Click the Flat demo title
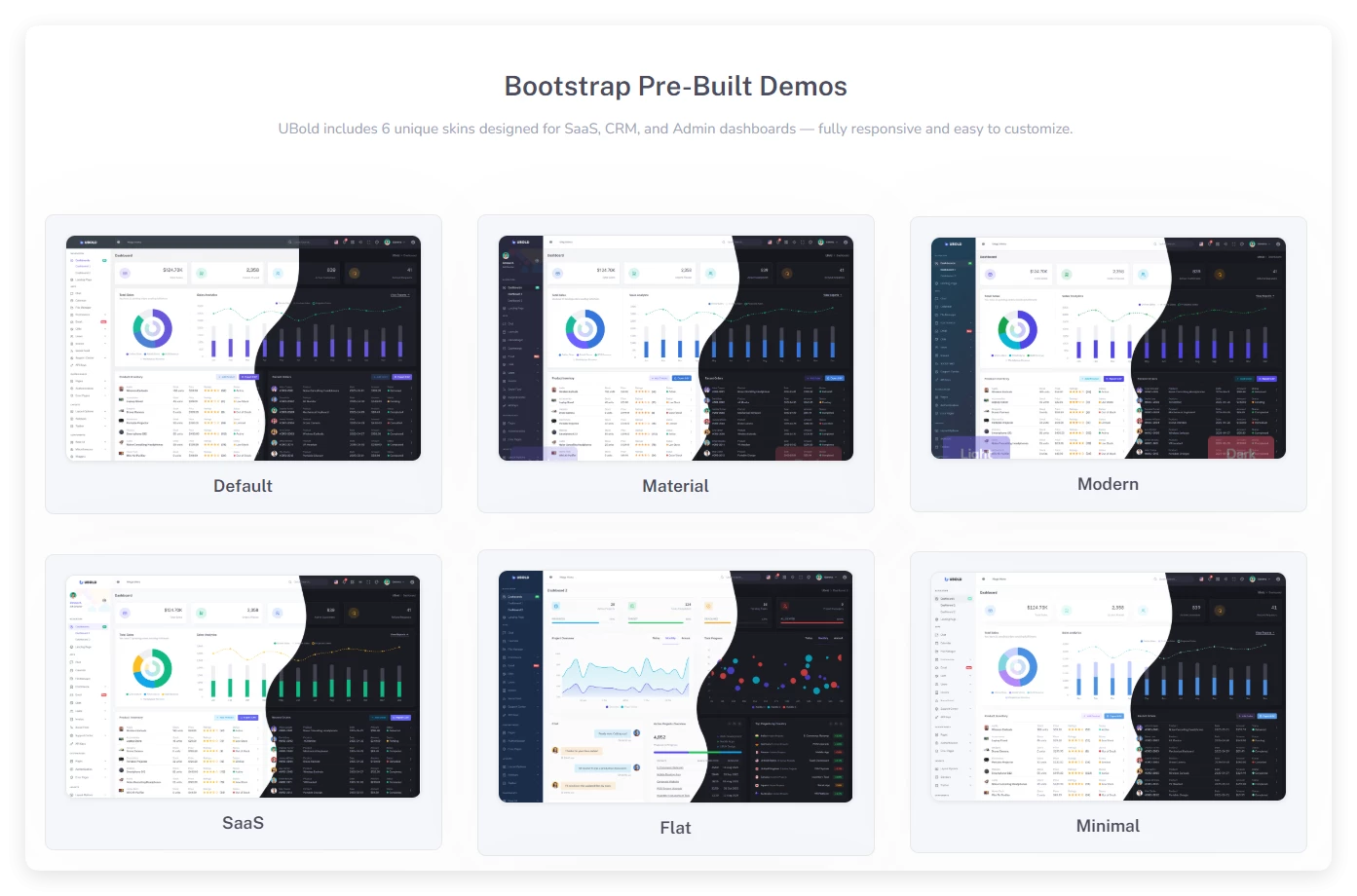 (675, 828)
